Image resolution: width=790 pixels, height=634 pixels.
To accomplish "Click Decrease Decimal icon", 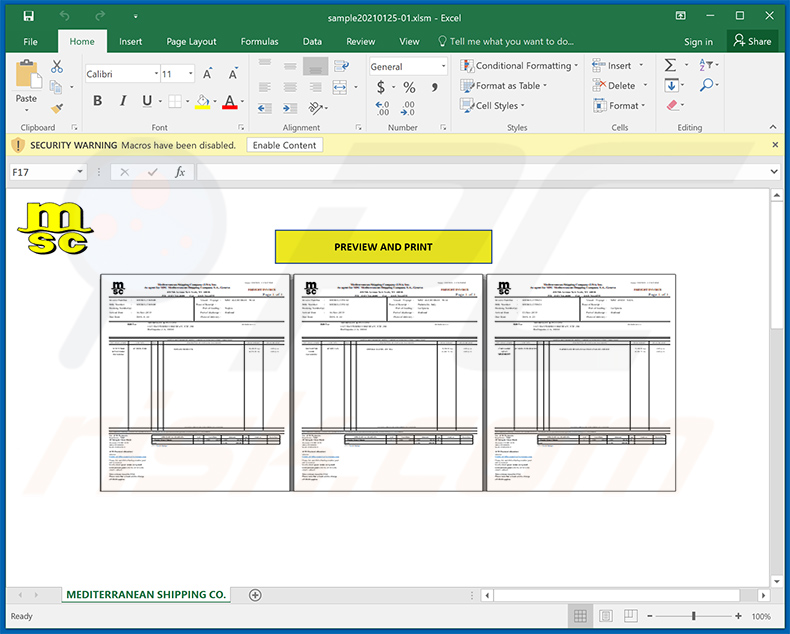I will (407, 108).
